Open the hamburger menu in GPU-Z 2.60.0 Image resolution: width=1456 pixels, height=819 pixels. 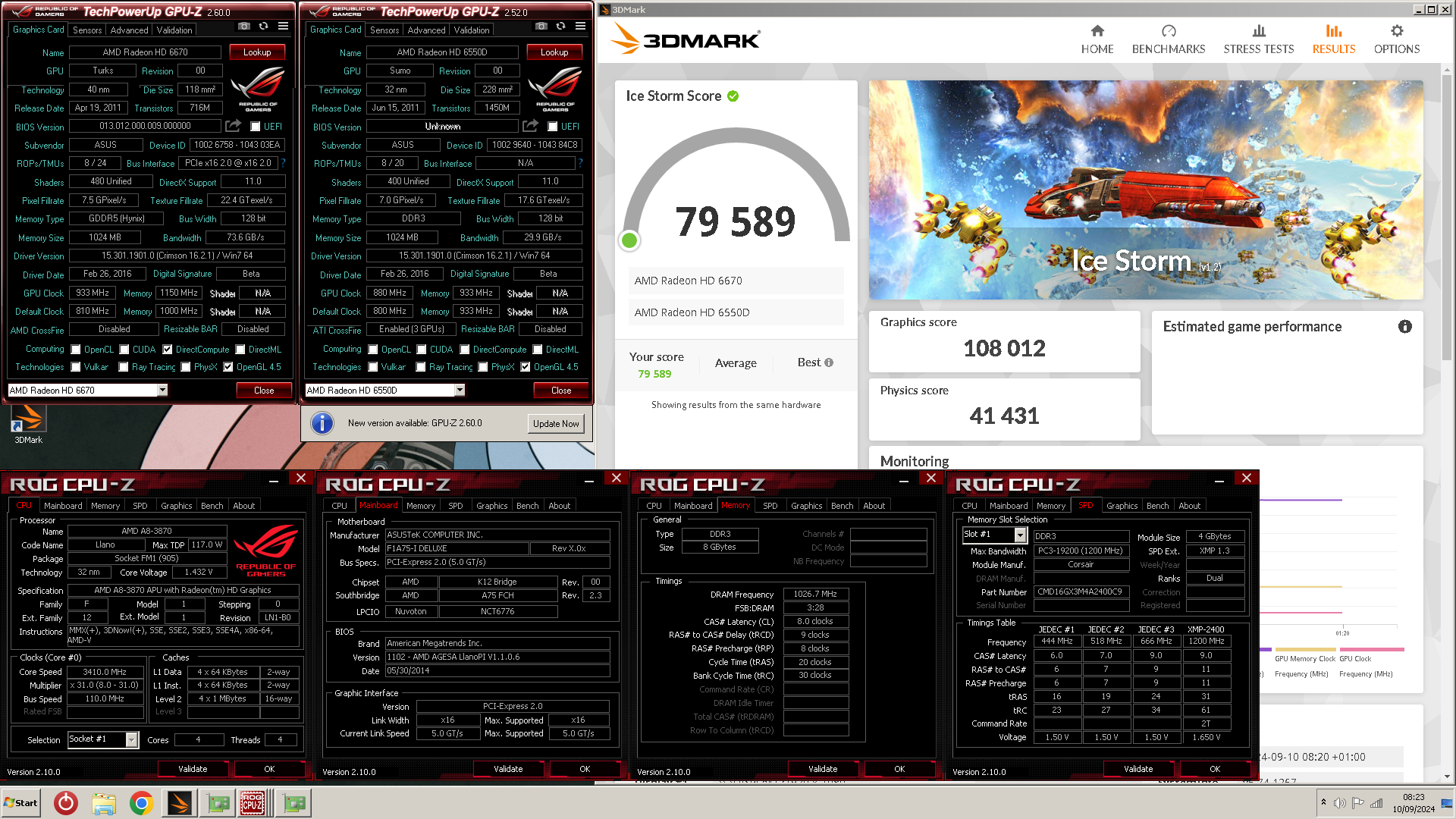coord(283,26)
